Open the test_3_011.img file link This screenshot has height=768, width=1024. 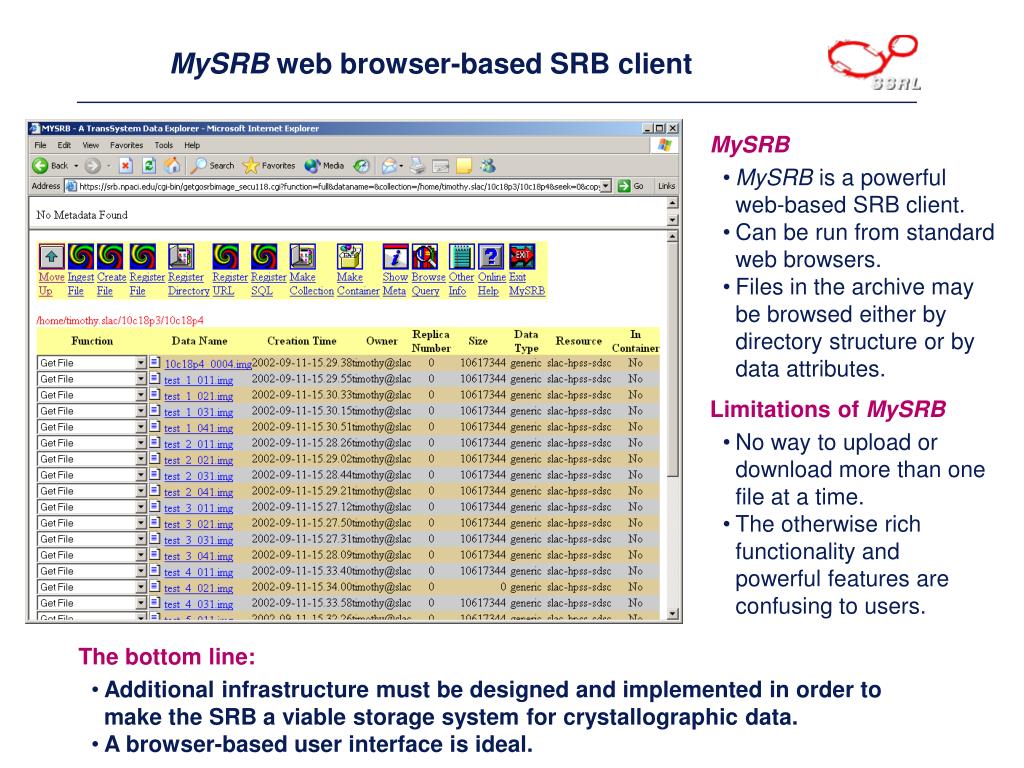[x=199, y=508]
